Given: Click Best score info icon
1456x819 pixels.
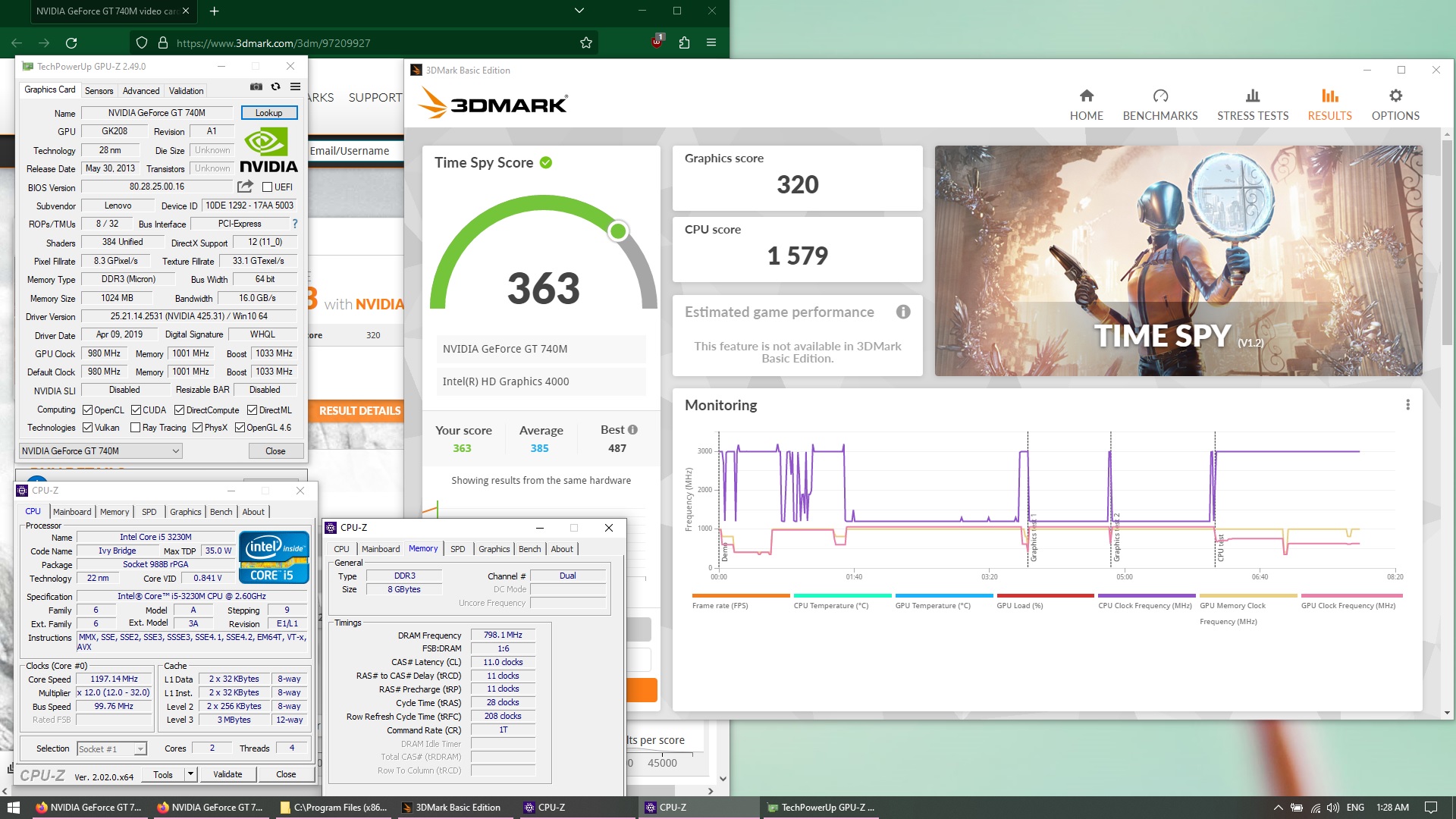Looking at the screenshot, I should click(x=632, y=430).
